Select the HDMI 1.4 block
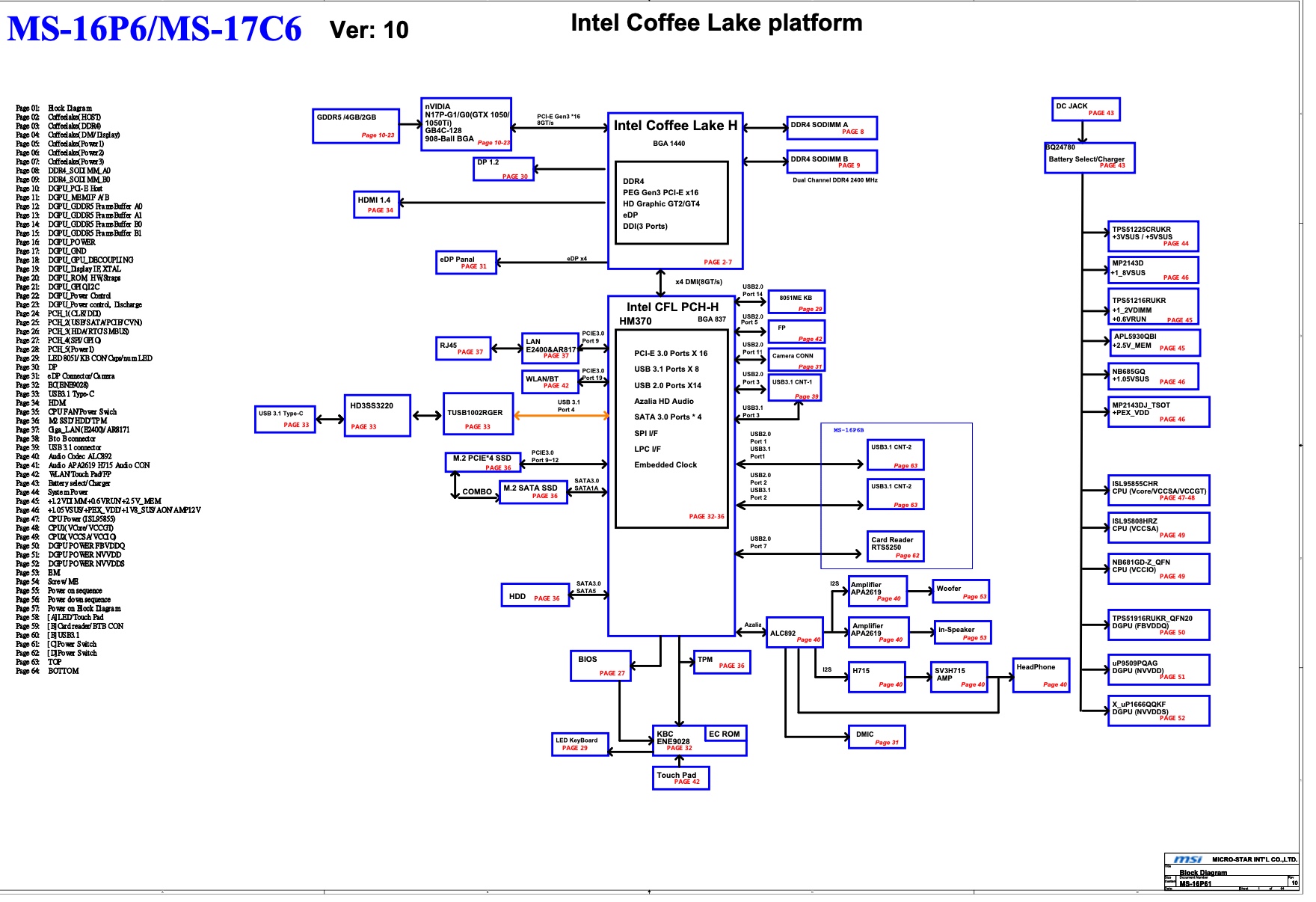Viewport: 1316px width, 902px height. pyautogui.click(x=377, y=205)
